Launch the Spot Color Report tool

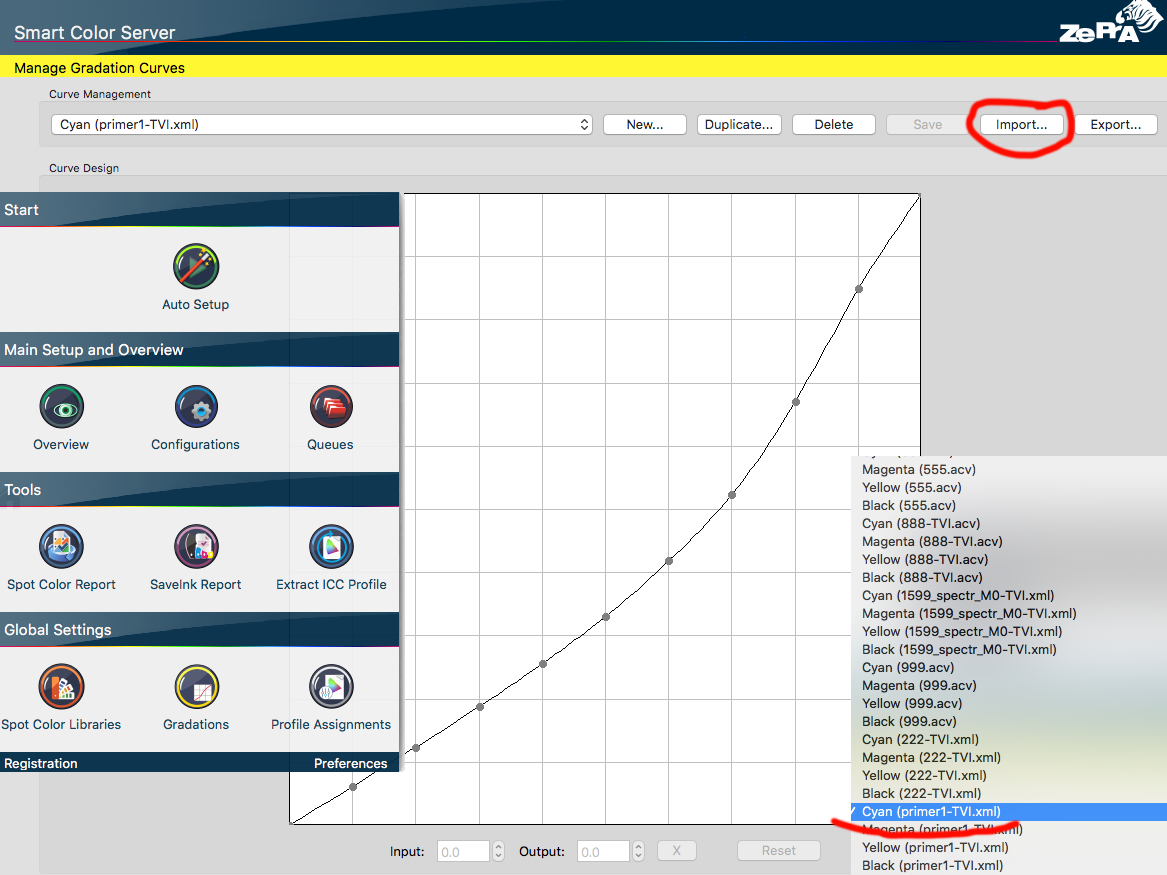click(x=61, y=546)
